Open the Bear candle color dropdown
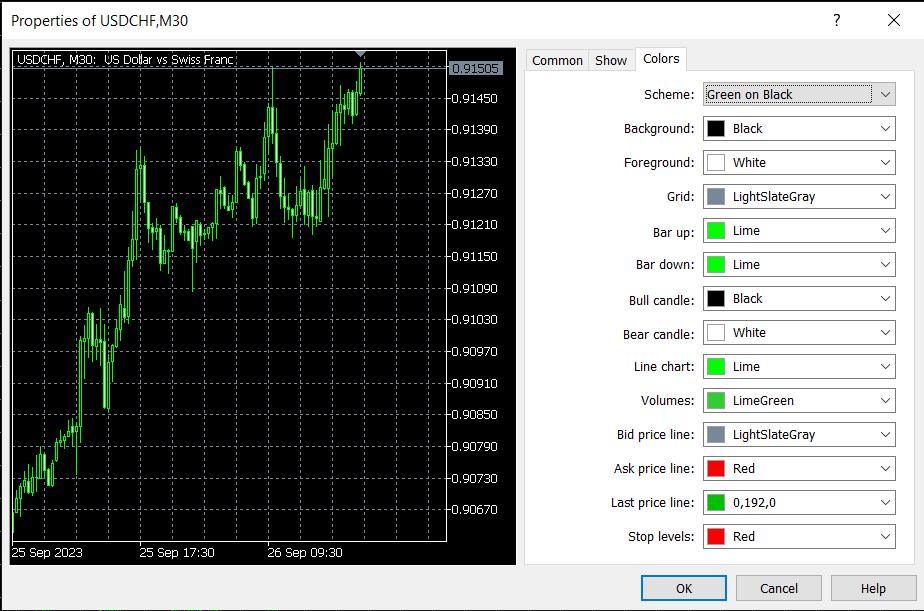924x611 pixels. point(799,332)
